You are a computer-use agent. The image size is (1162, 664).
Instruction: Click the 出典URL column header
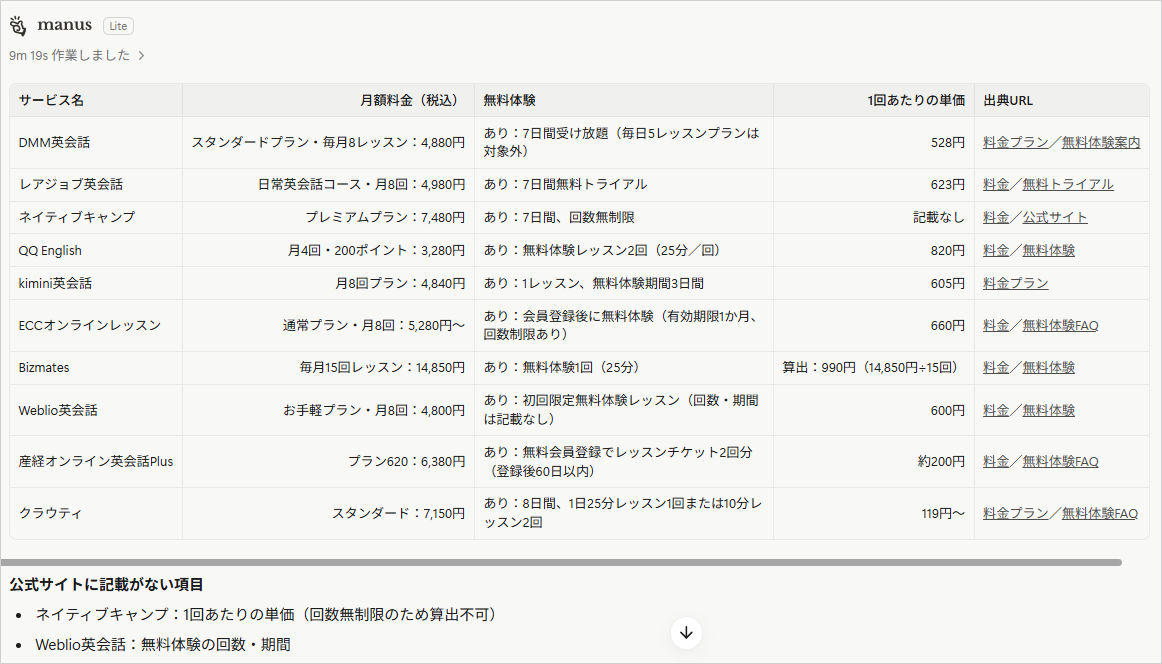pyautogui.click(x=1062, y=100)
